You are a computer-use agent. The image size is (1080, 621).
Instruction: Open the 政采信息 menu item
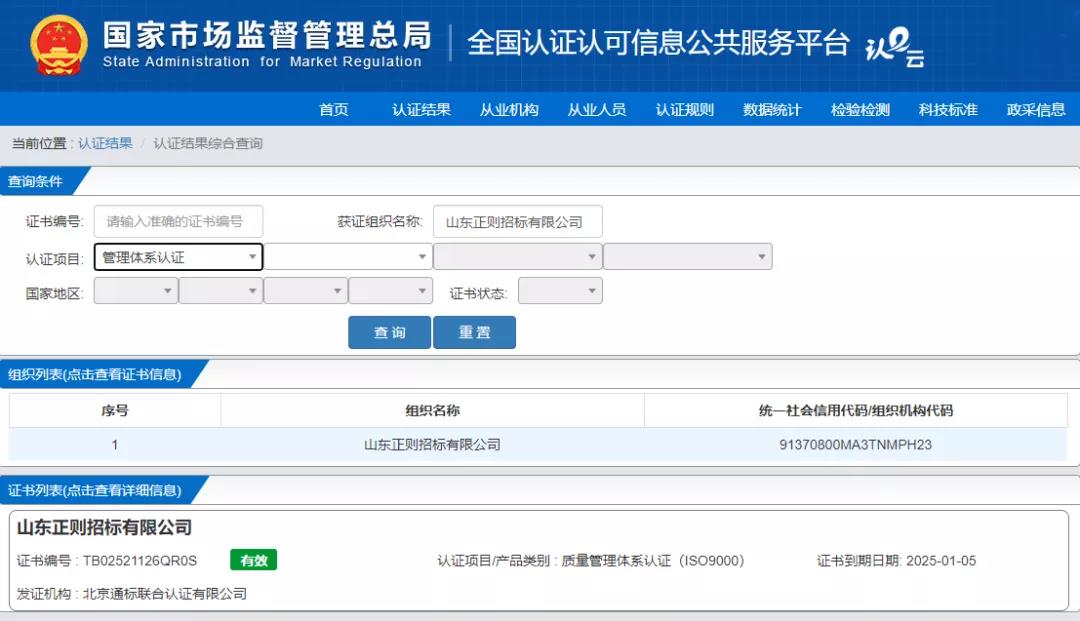coord(1037,111)
